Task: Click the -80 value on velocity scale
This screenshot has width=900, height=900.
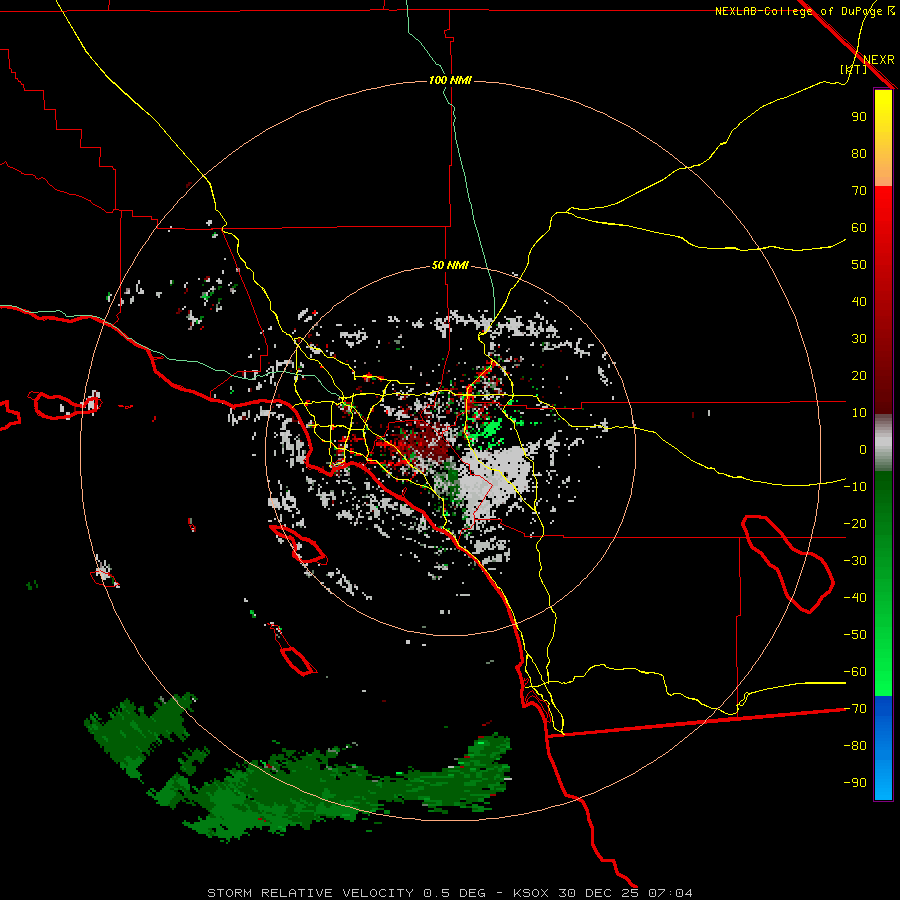Action: 855,746
